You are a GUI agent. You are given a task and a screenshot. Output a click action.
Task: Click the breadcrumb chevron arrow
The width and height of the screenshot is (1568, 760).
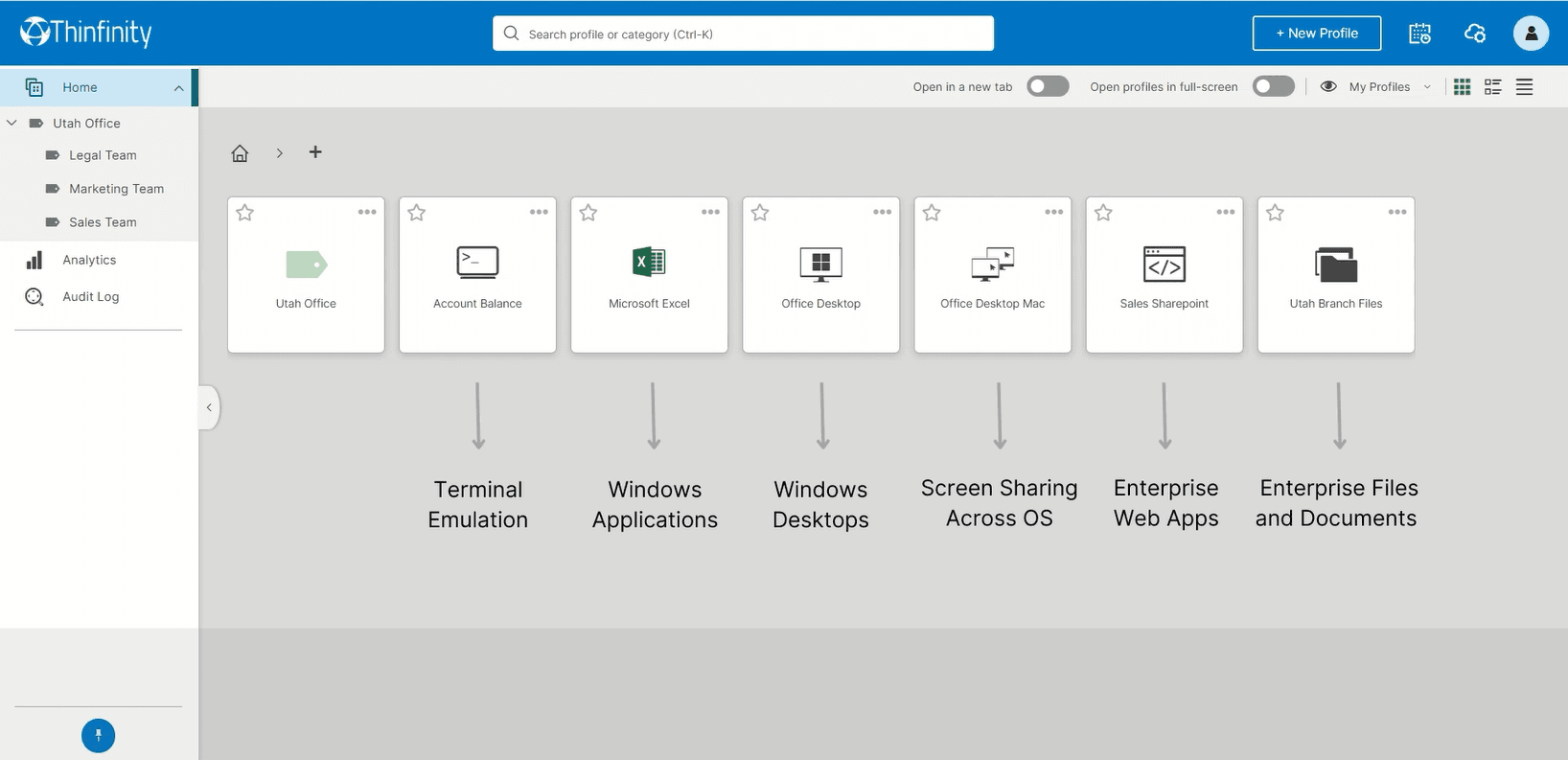279,153
